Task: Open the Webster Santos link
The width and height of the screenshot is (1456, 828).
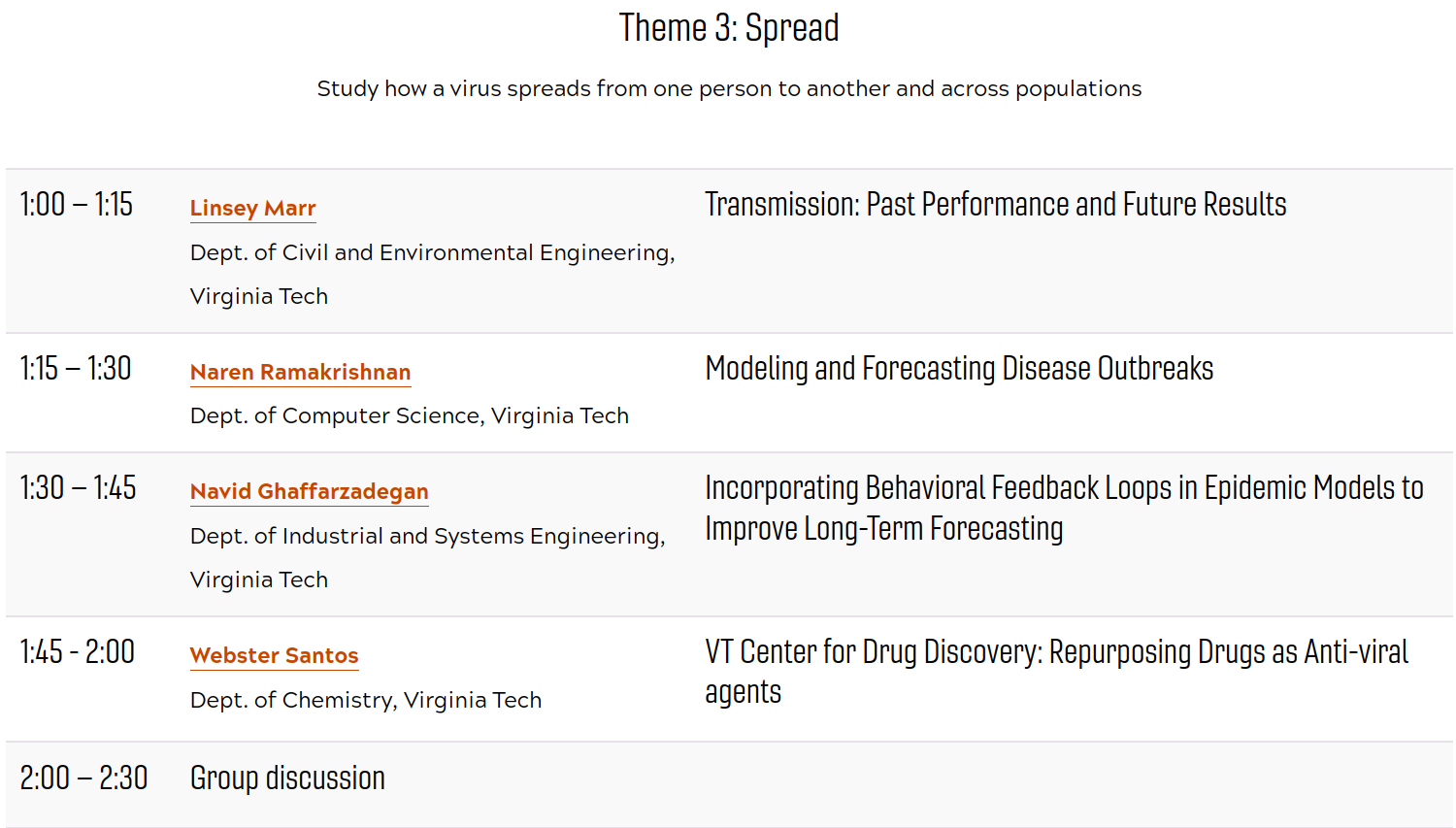Action: [x=274, y=655]
